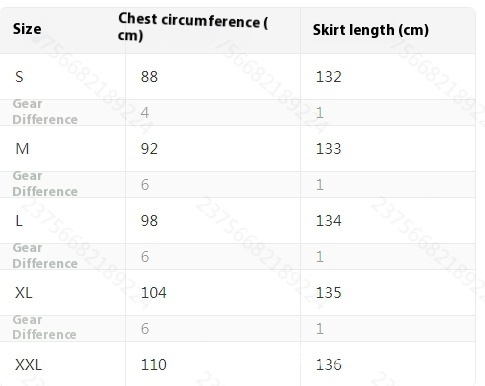Click chest value 88 for size S
Image resolution: width=485 pixels, height=386 pixels.
[149, 77]
